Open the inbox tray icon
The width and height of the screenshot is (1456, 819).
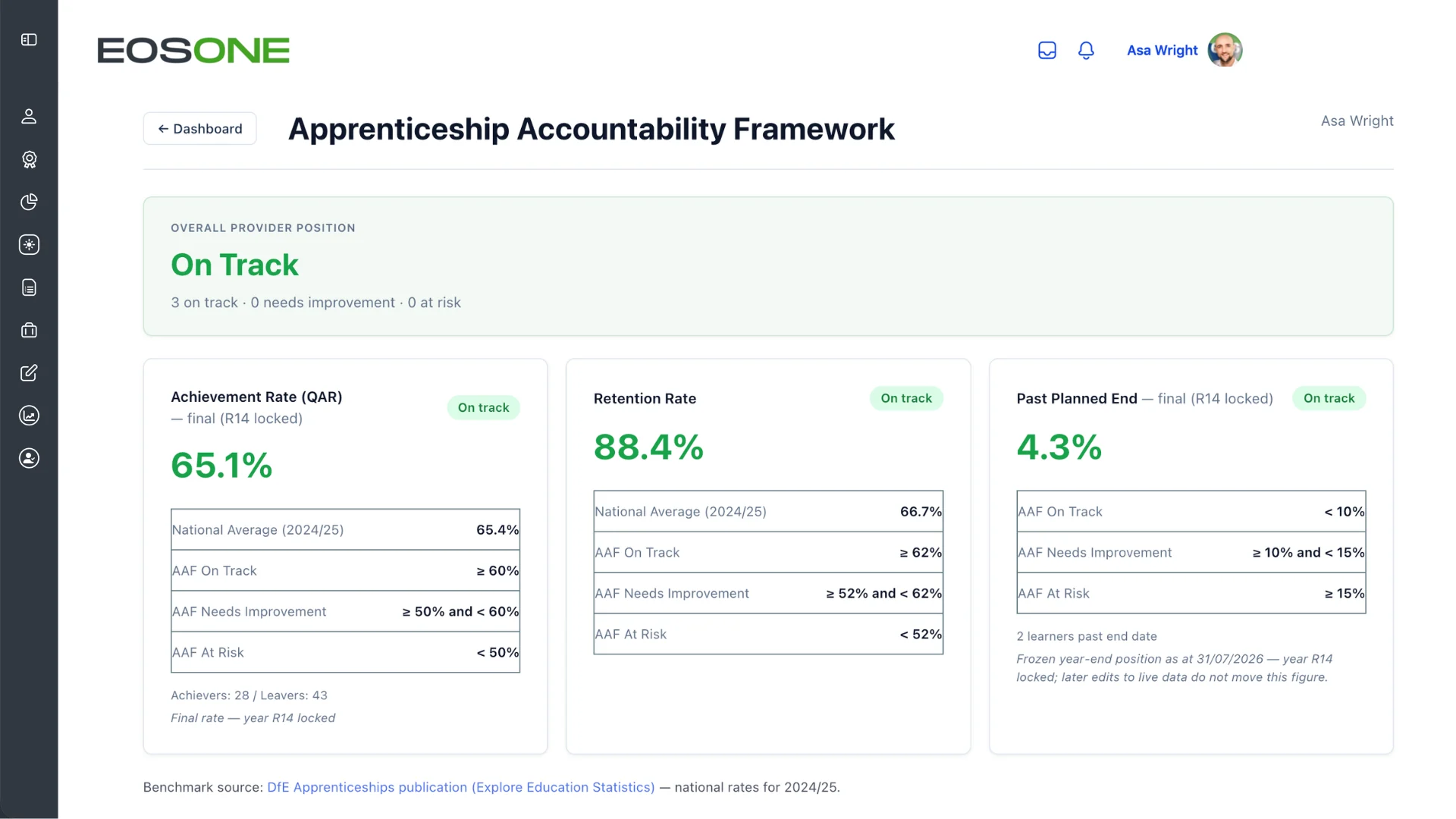pyautogui.click(x=1047, y=50)
